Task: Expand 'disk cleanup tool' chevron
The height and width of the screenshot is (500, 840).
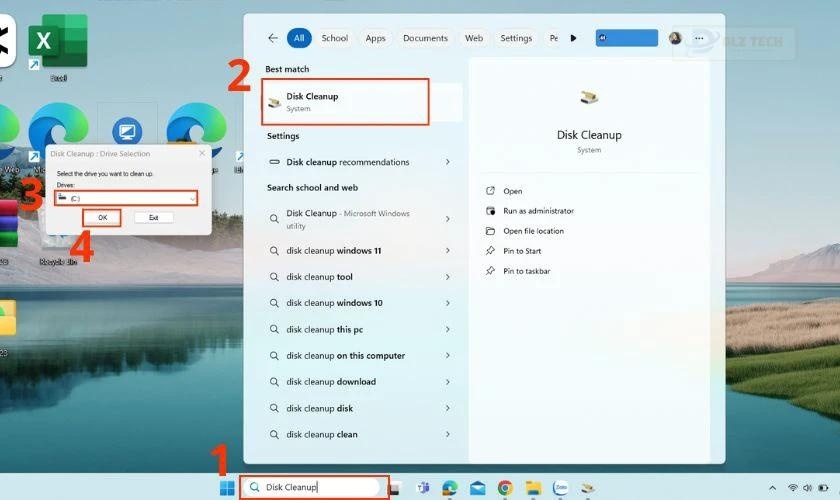Action: click(447, 277)
